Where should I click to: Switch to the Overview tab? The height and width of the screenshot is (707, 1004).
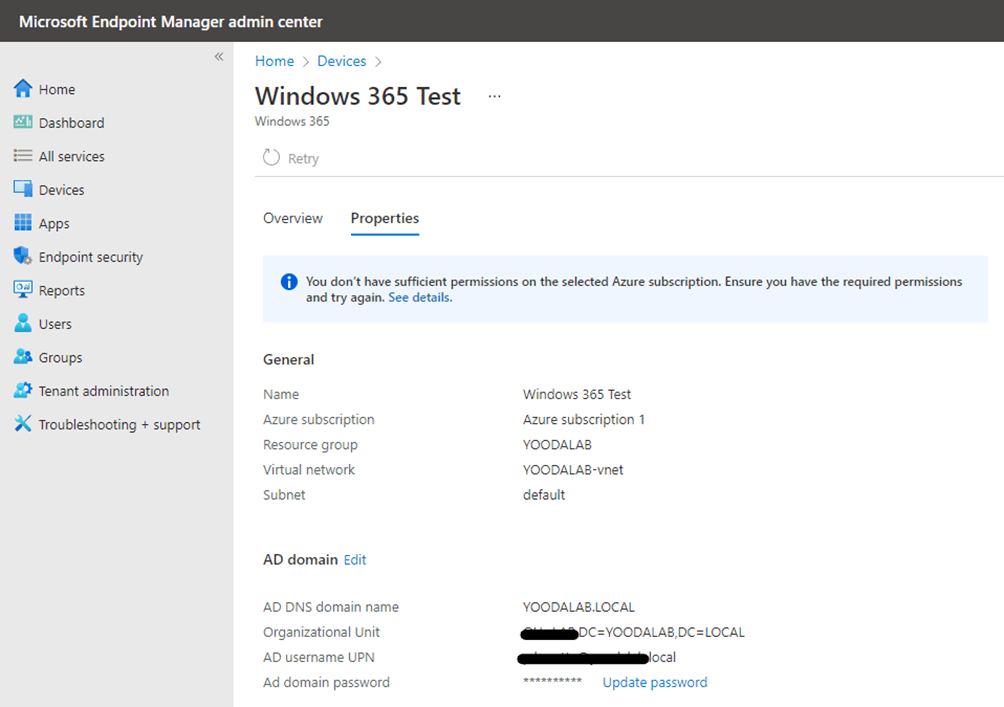point(293,218)
